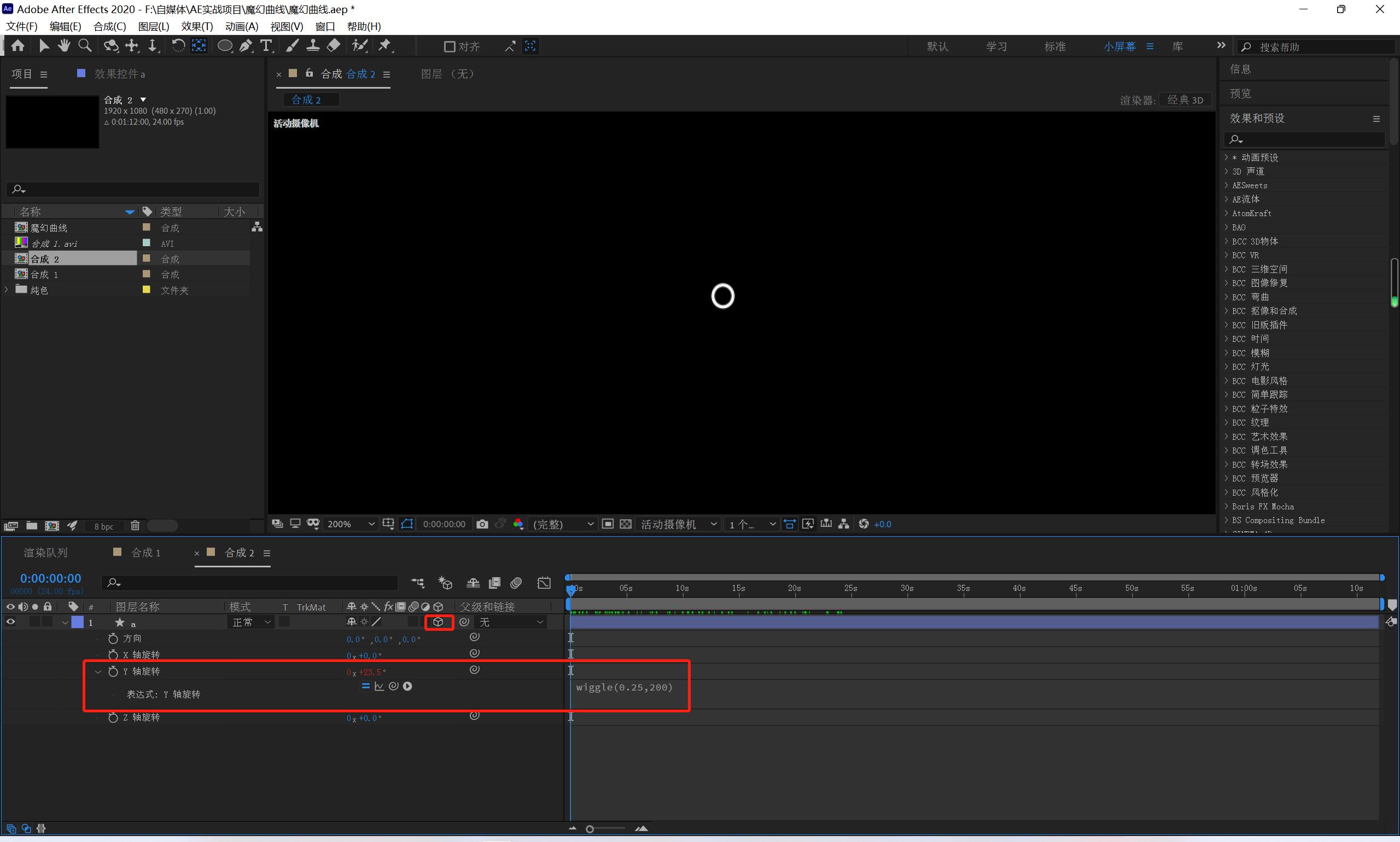Select the Pan Behind anchor point tool
This screenshot has height=842, width=1400.
(x=199, y=46)
